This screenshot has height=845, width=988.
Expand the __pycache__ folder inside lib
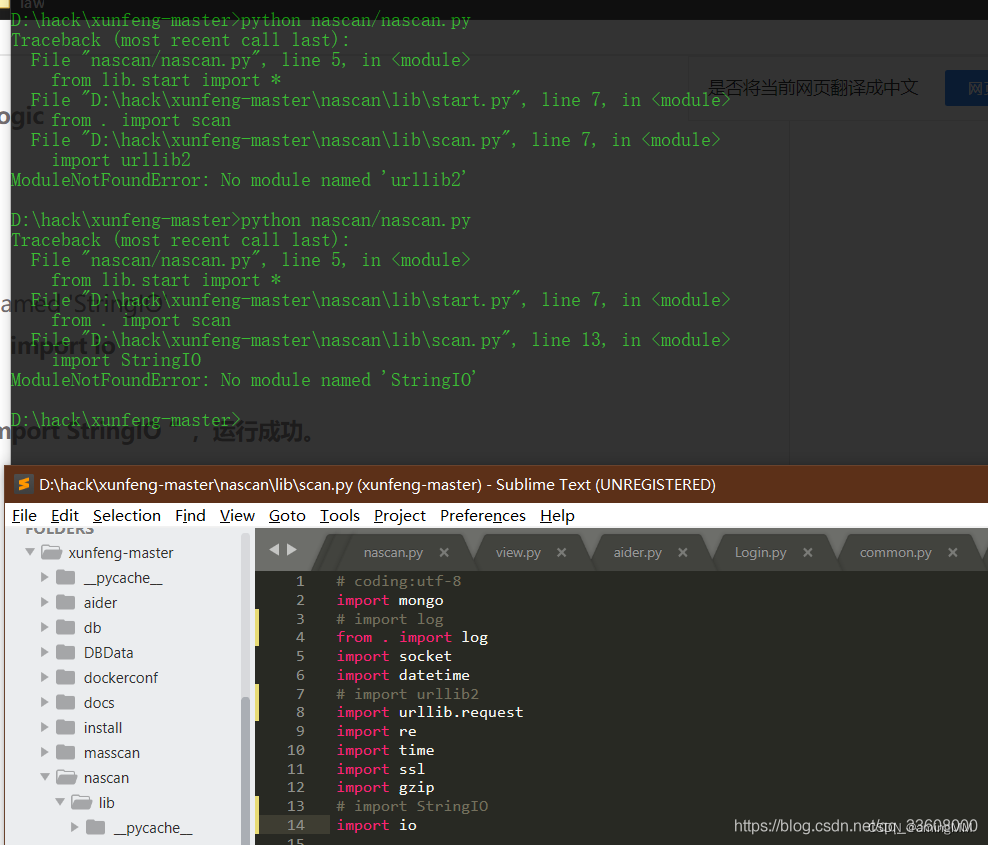75,827
